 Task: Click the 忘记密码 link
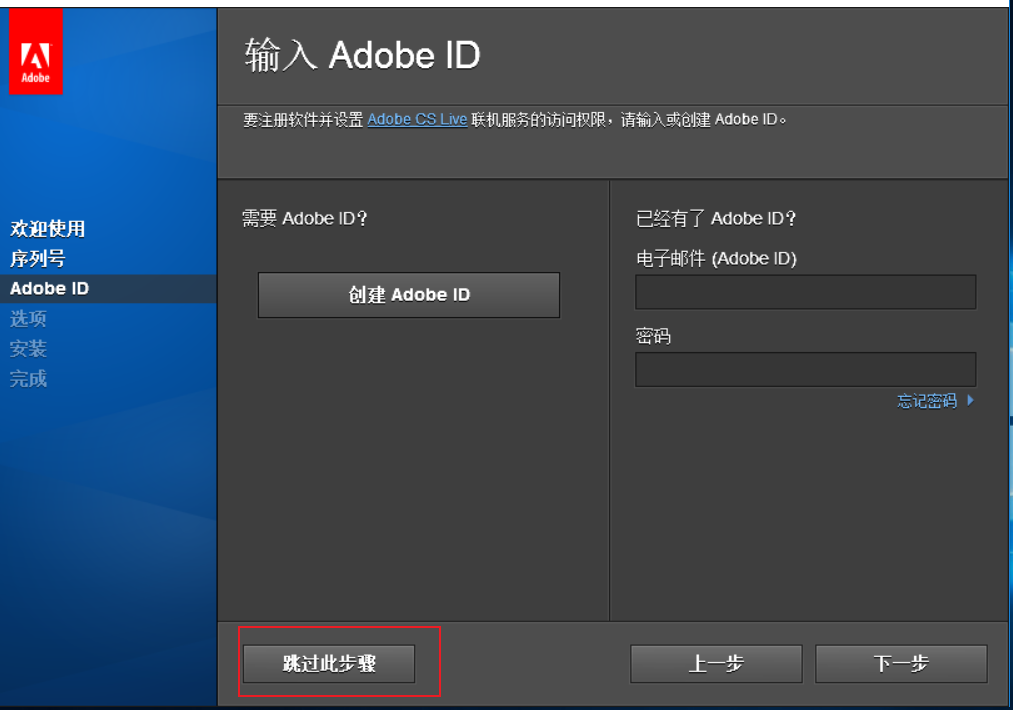pos(925,400)
